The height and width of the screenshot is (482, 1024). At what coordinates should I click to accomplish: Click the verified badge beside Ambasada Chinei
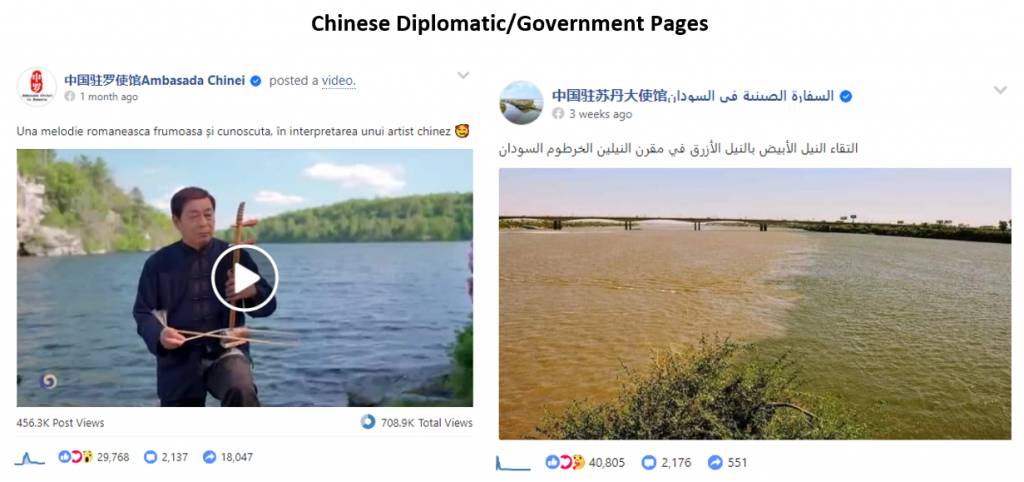(256, 81)
